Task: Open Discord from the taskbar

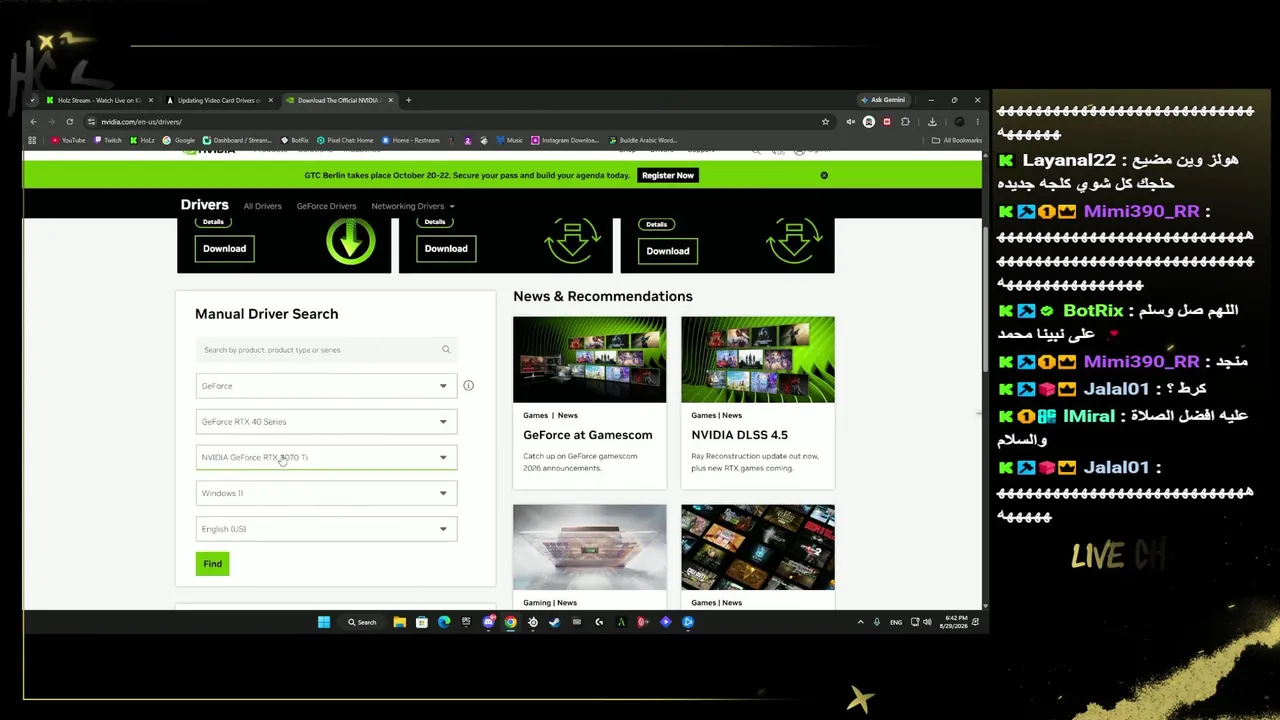Action: pos(488,622)
